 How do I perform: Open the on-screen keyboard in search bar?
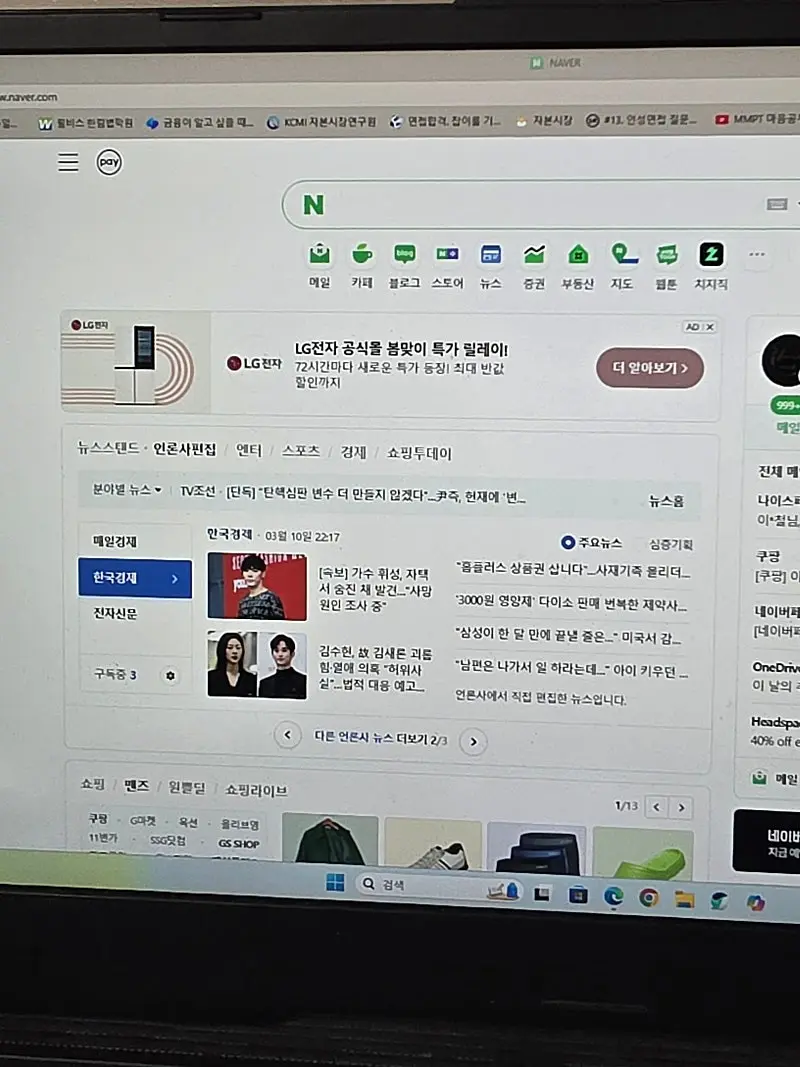tap(777, 204)
